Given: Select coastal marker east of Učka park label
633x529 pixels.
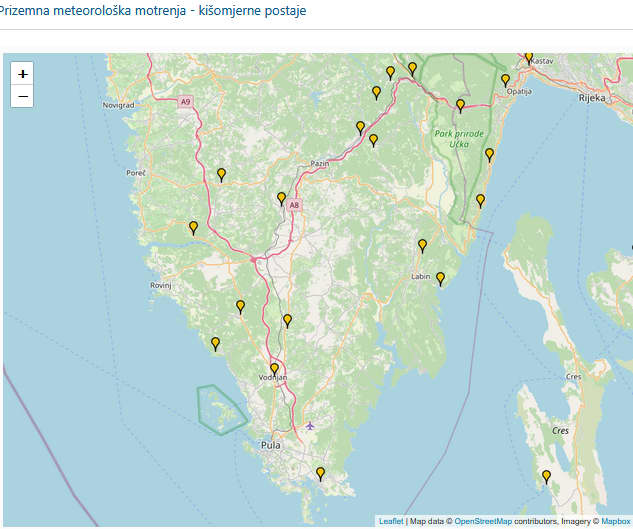Looking at the screenshot, I should (489, 154).
